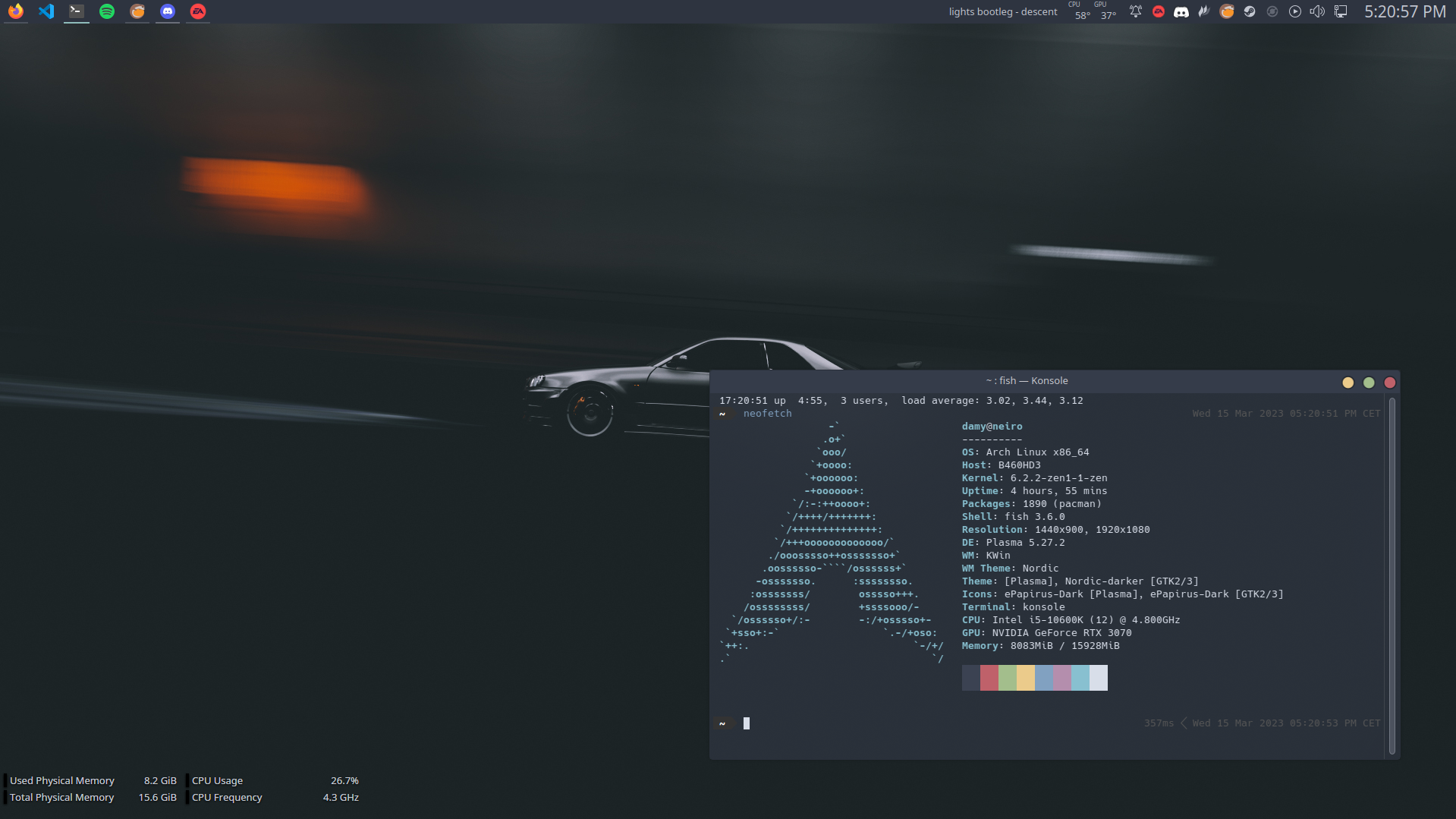Viewport: 1456px width, 819px height.
Task: Launch Visual Studio Code from the panel
Action: click(x=46, y=11)
